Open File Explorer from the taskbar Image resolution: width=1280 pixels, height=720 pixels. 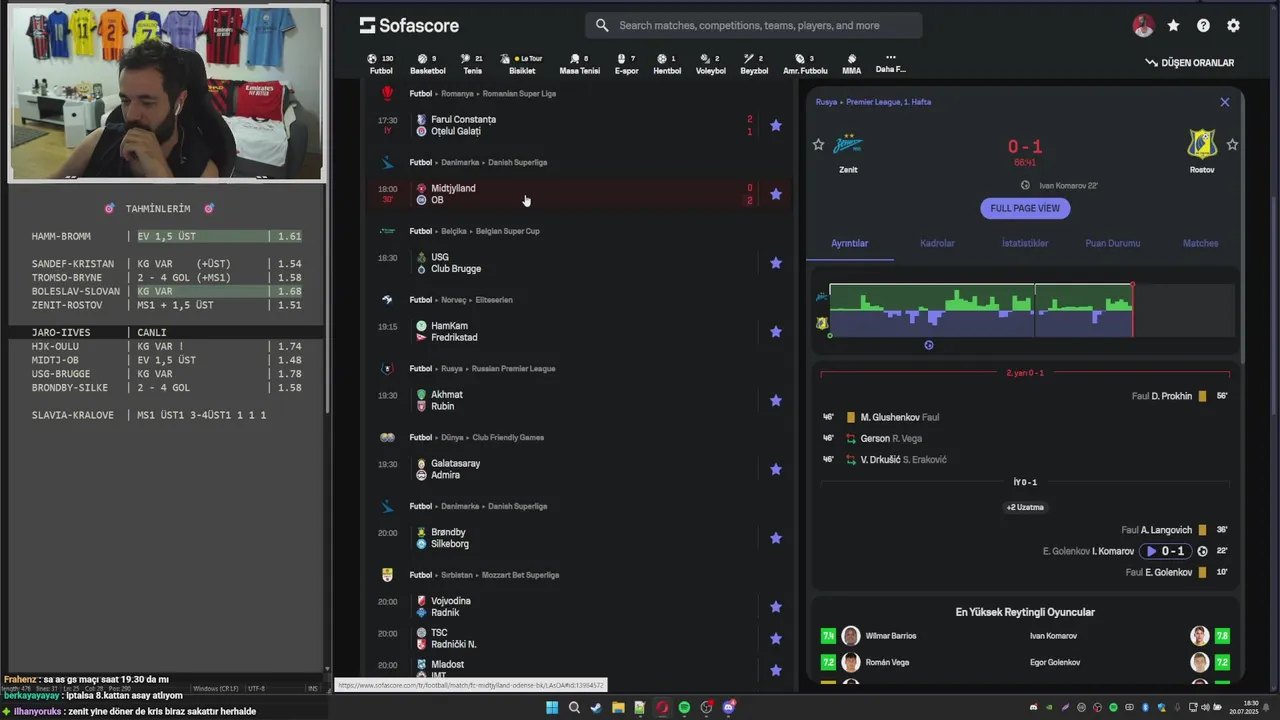(x=618, y=708)
